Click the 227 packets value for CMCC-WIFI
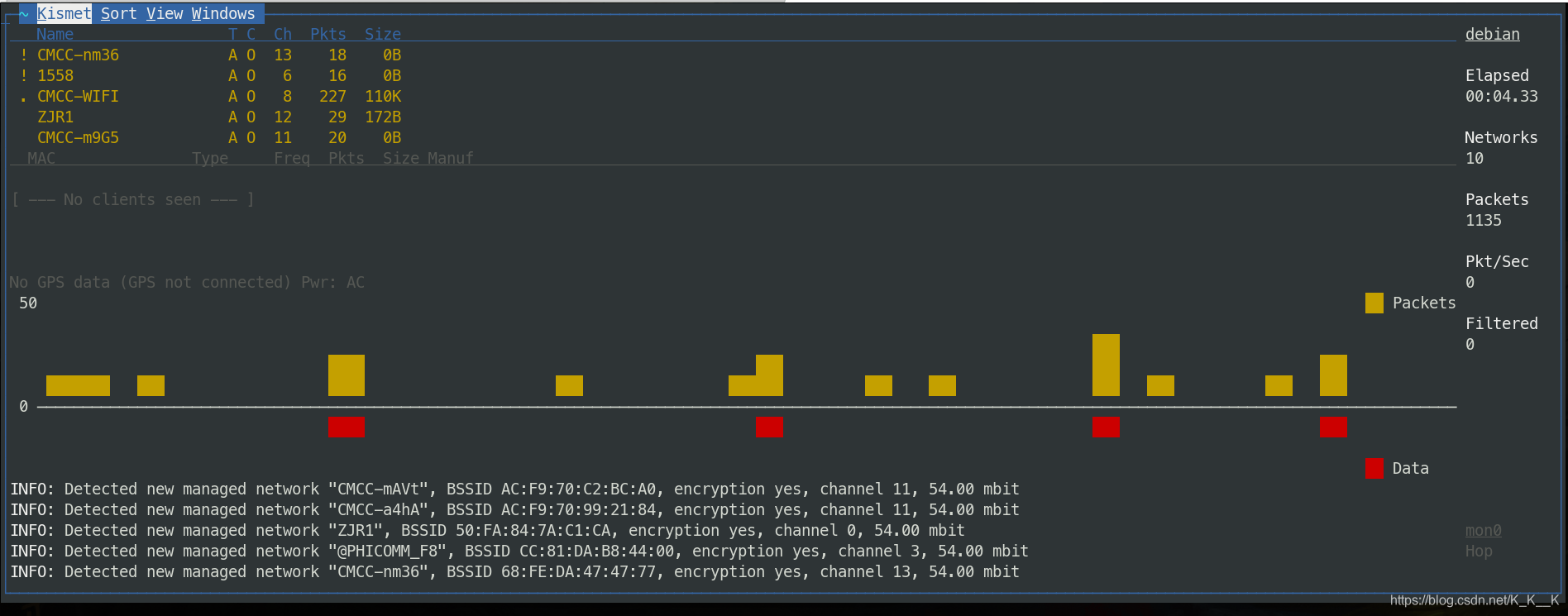 click(x=332, y=96)
